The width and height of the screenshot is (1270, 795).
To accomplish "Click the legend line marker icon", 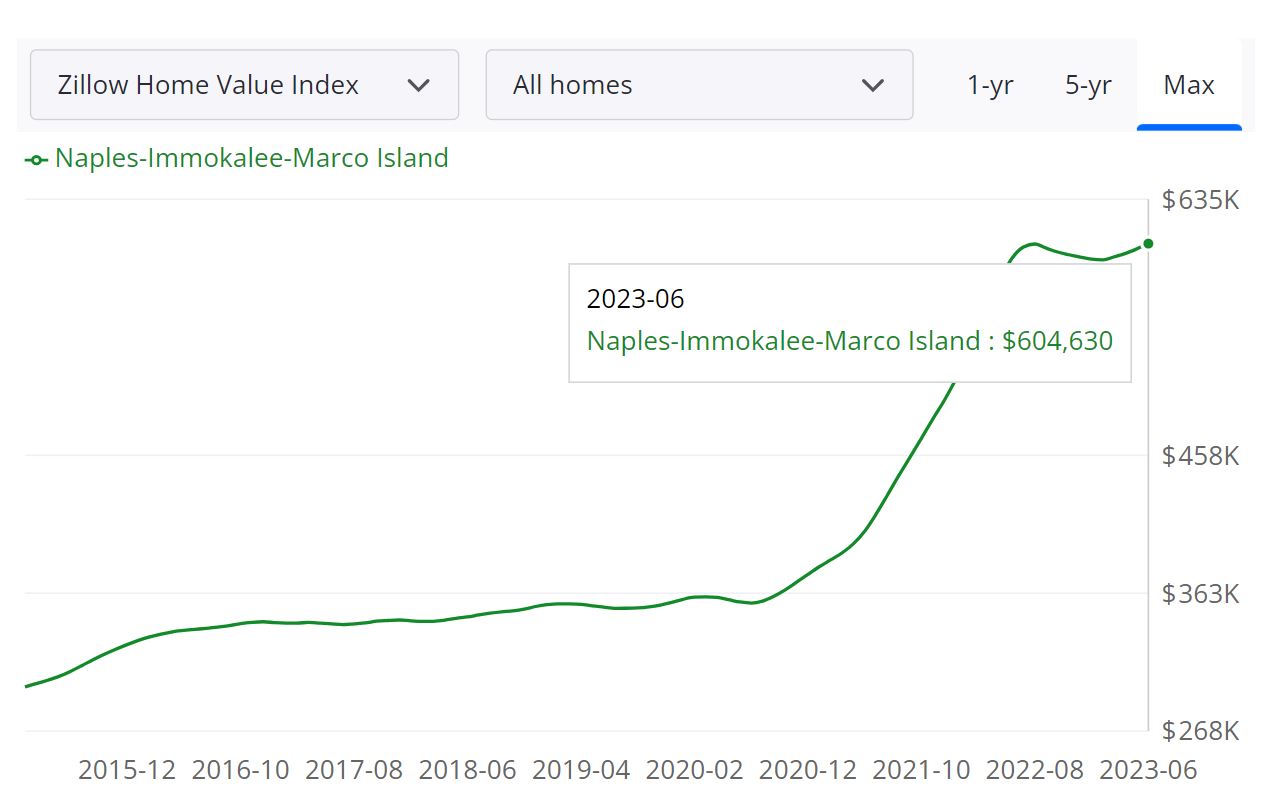I will tap(37, 160).
